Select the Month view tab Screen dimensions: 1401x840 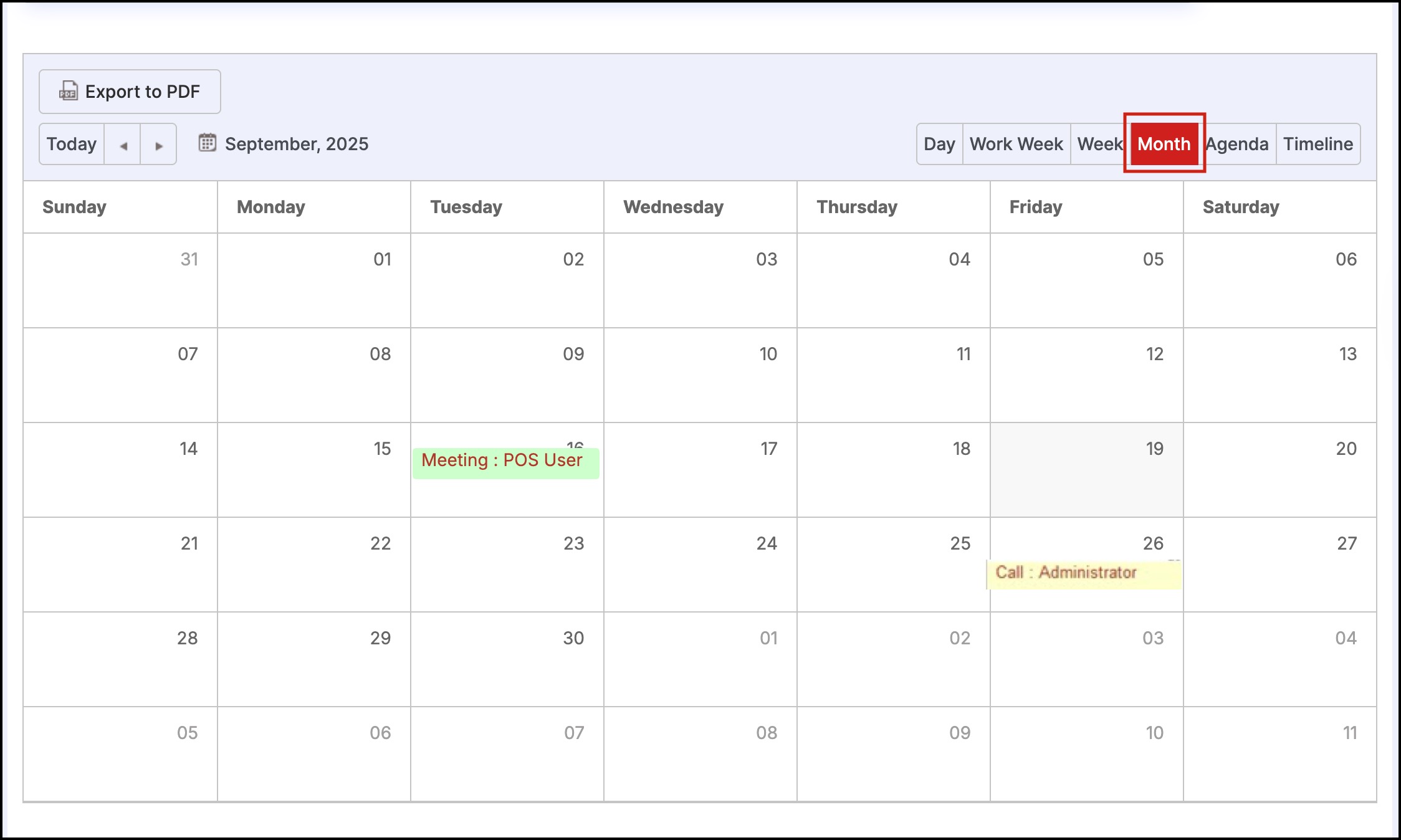pos(1164,144)
